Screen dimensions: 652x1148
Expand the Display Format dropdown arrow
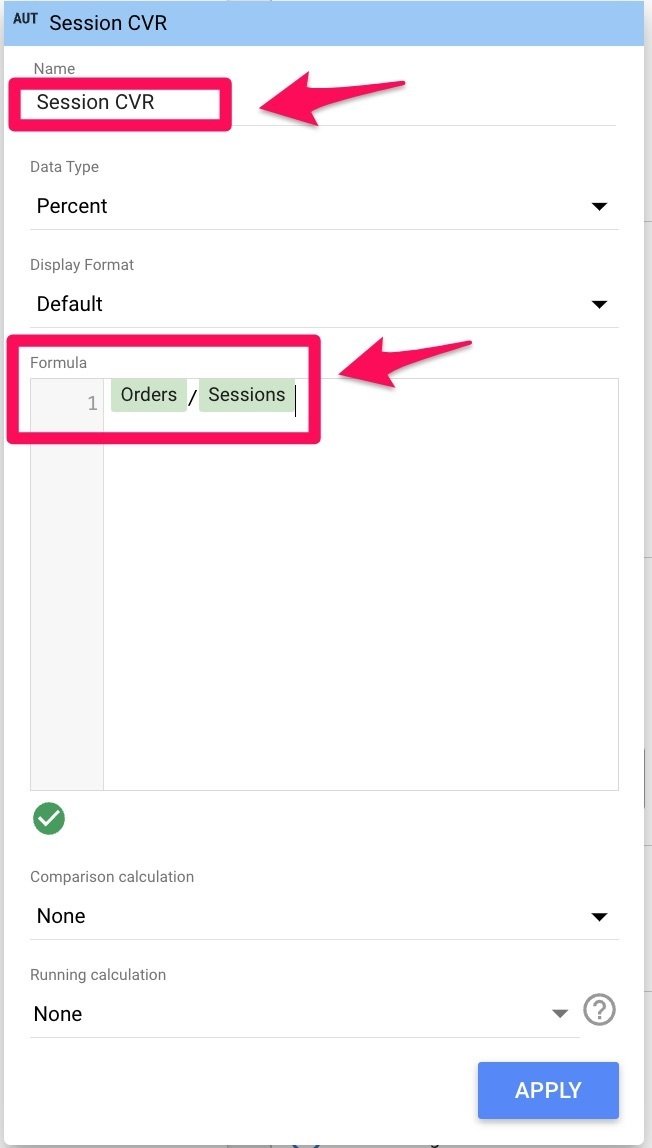pos(599,305)
